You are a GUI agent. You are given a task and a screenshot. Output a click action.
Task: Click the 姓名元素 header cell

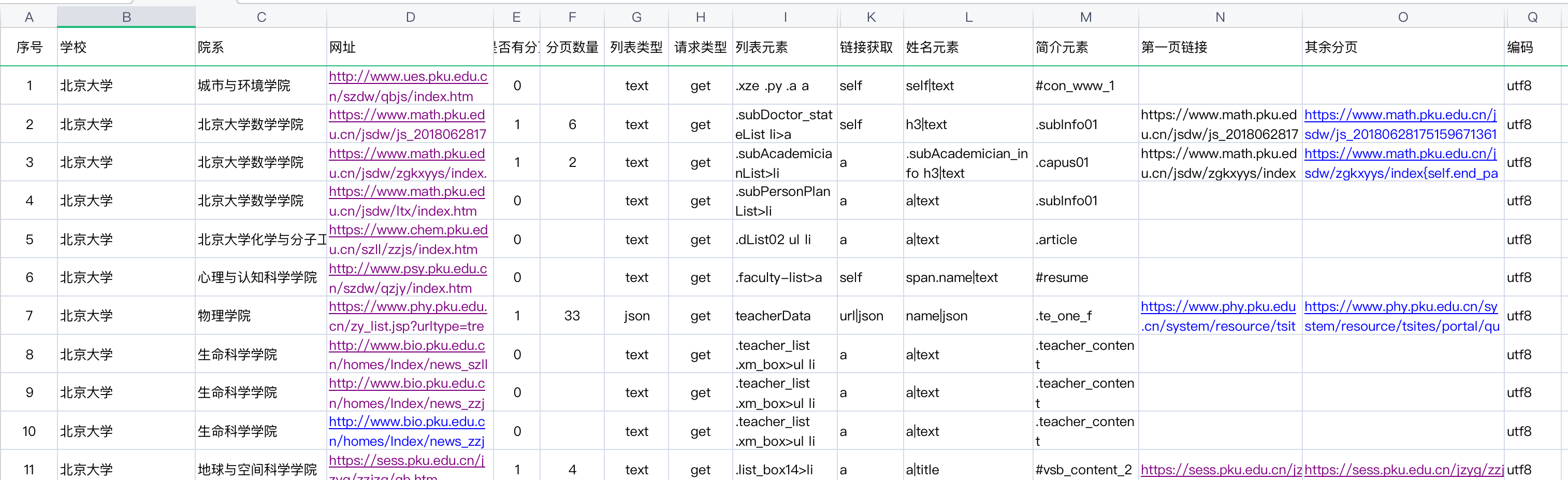(x=968, y=47)
